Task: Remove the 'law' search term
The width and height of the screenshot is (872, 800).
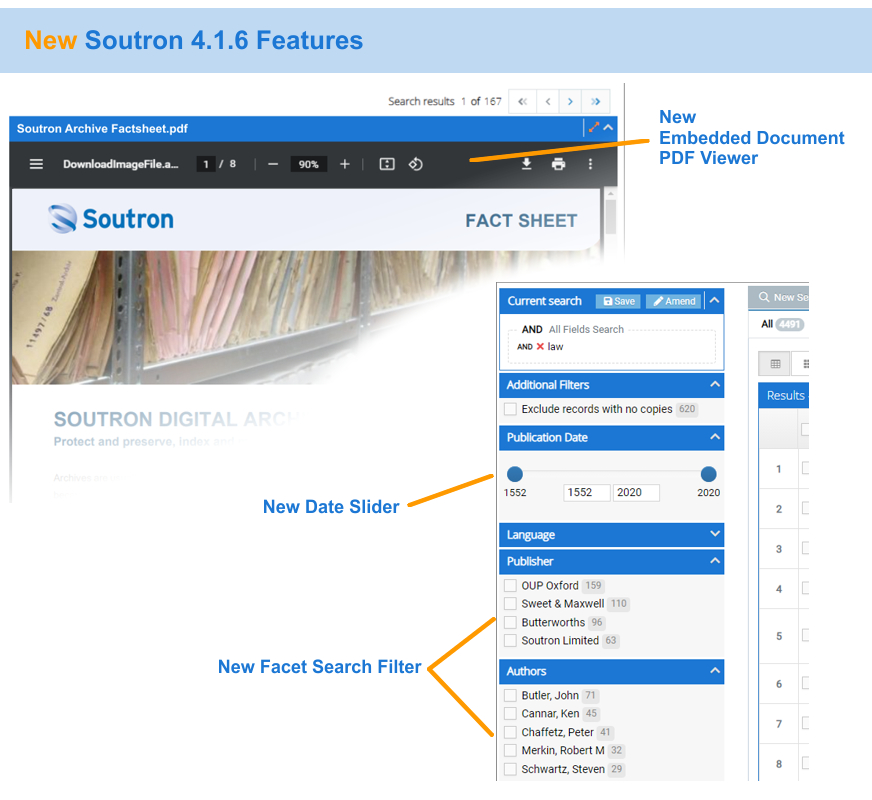Action: point(540,346)
